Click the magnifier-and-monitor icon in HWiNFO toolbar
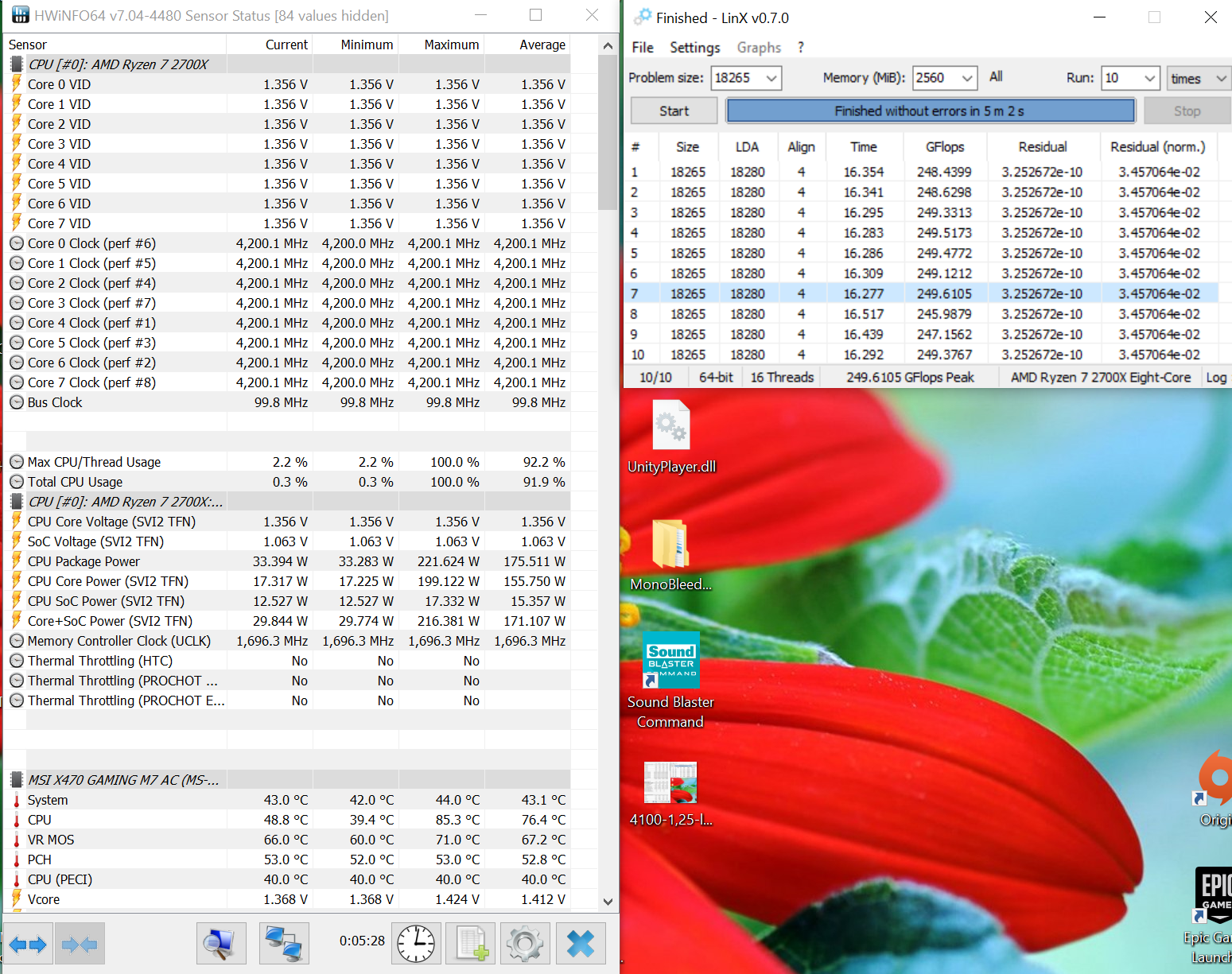 tap(221, 944)
